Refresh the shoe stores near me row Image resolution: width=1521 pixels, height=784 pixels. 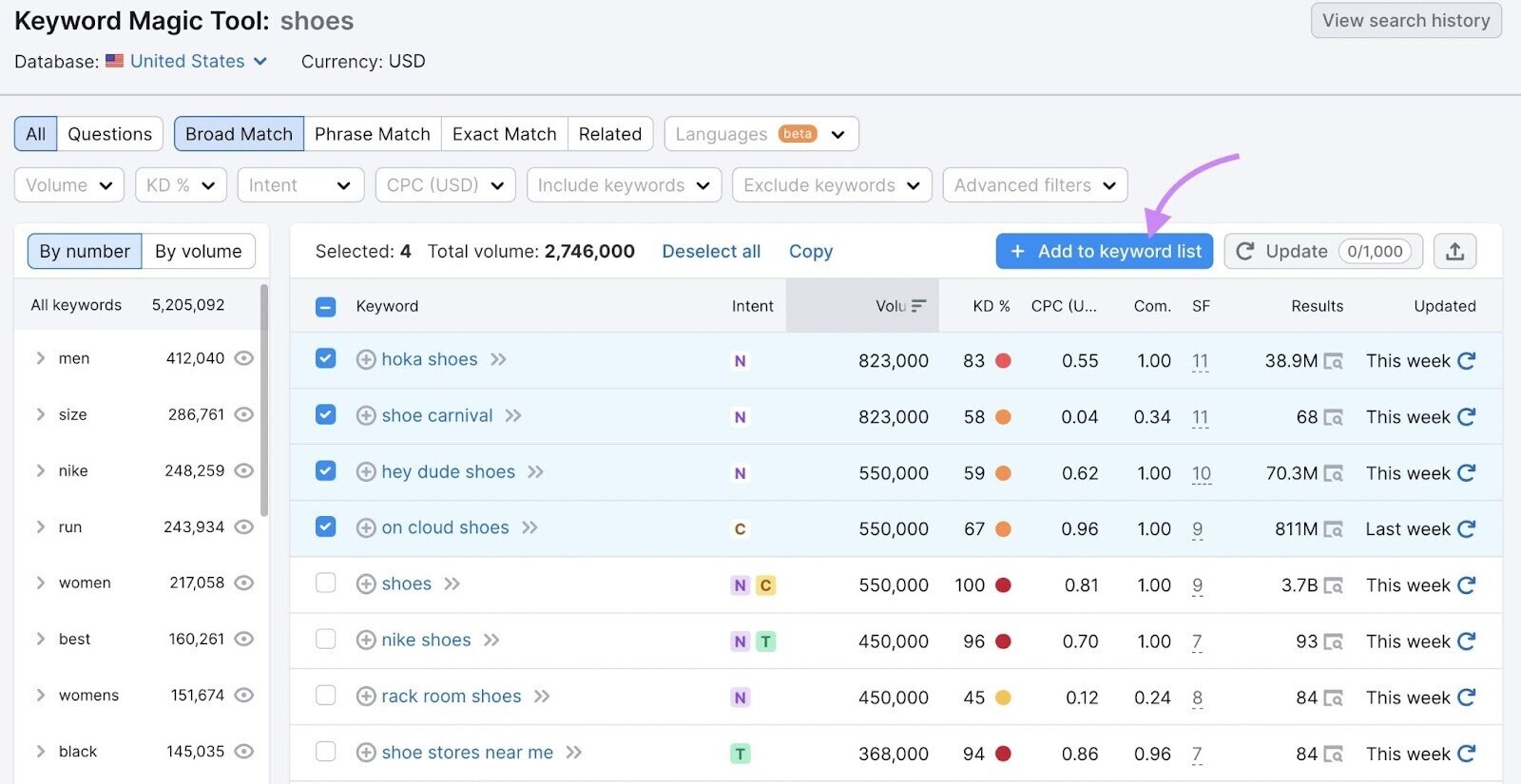(x=1467, y=754)
